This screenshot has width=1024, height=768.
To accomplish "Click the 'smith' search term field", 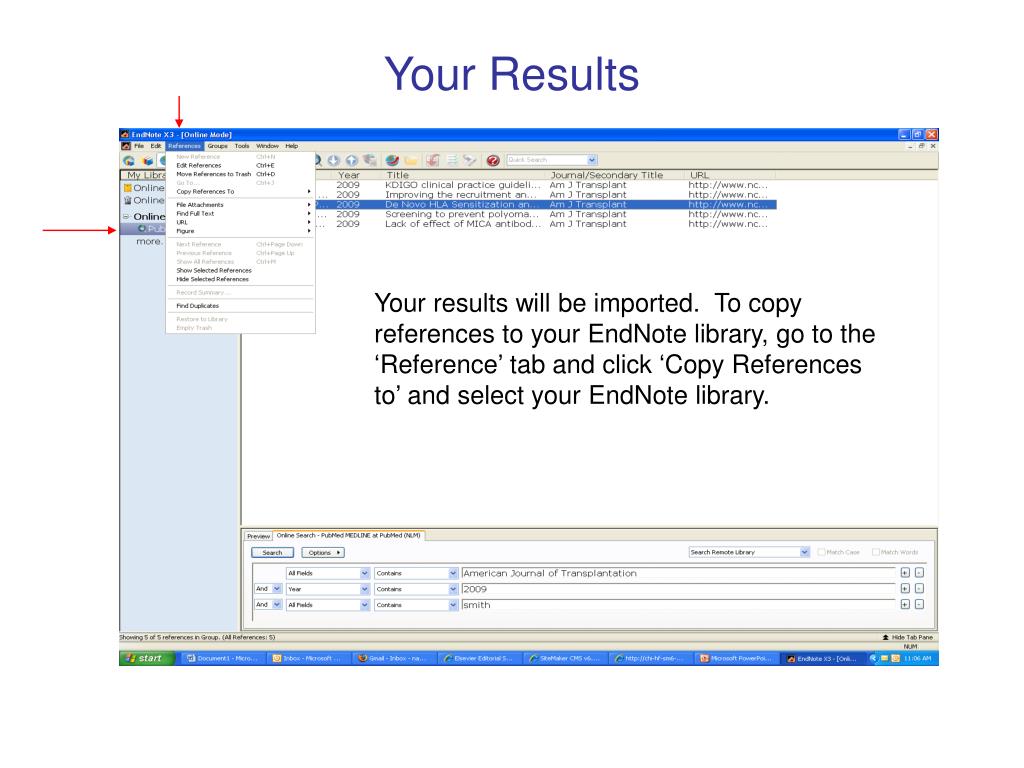I will pos(679,605).
